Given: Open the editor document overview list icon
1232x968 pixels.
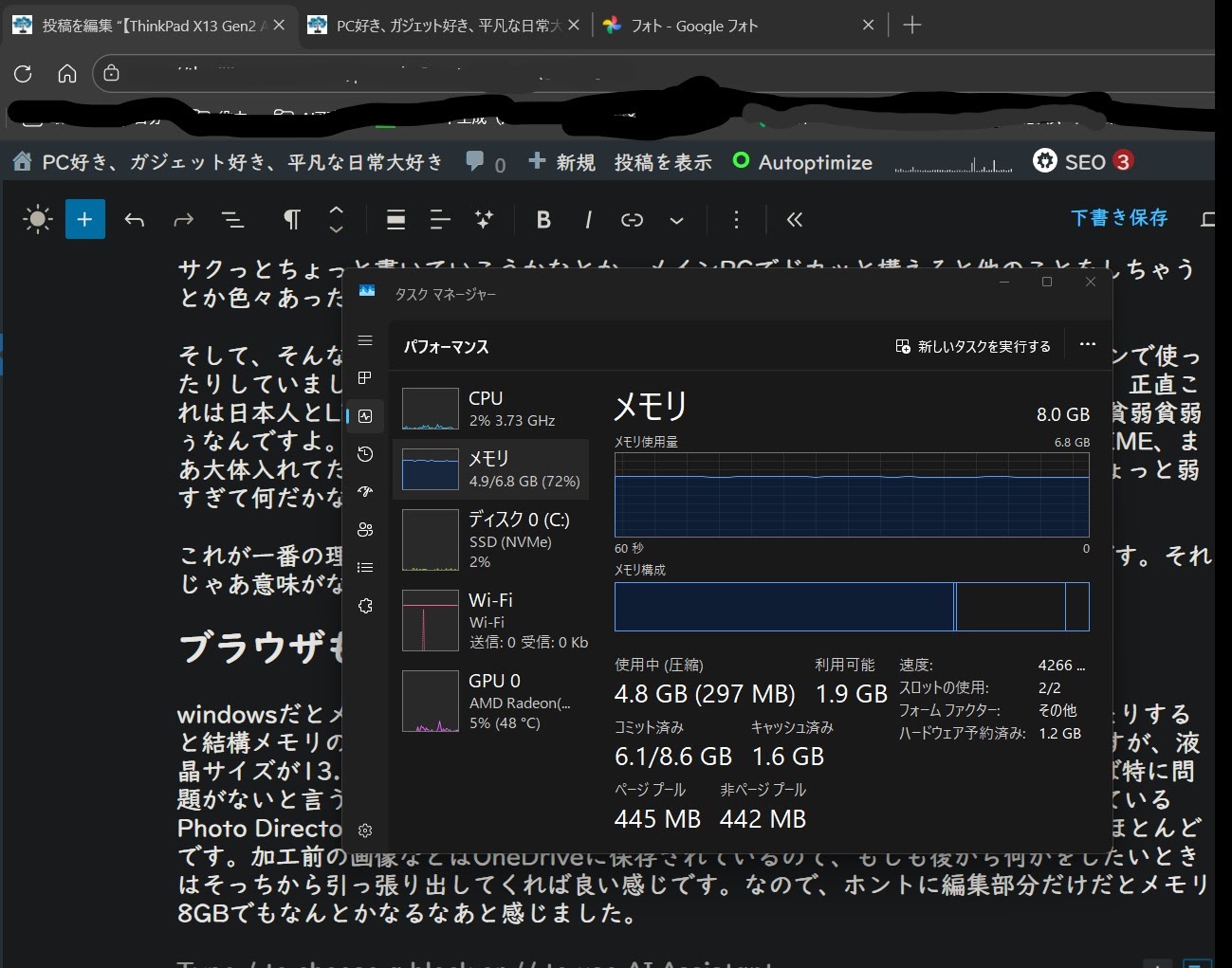Looking at the screenshot, I should (232, 220).
